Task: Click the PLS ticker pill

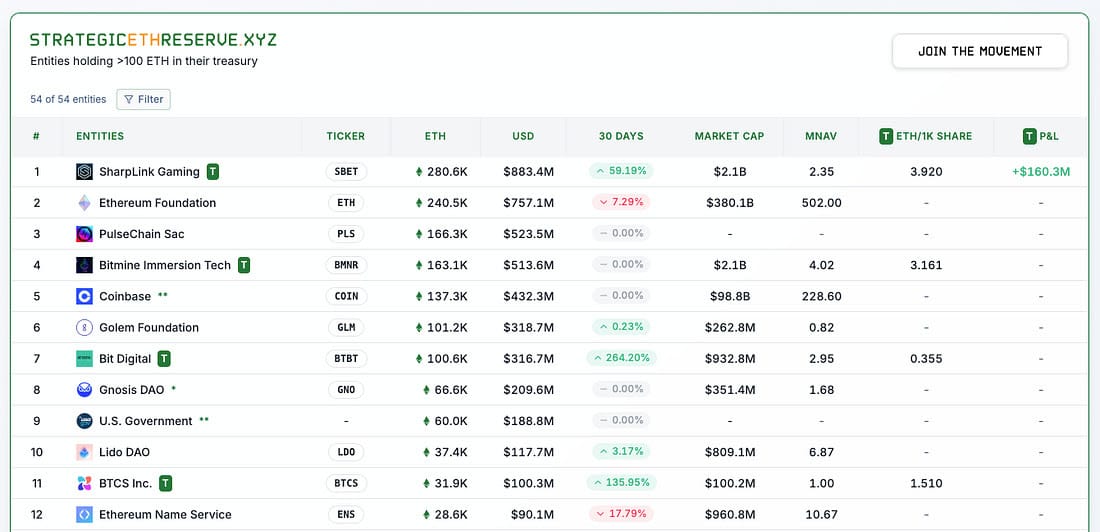Action: tap(346, 234)
